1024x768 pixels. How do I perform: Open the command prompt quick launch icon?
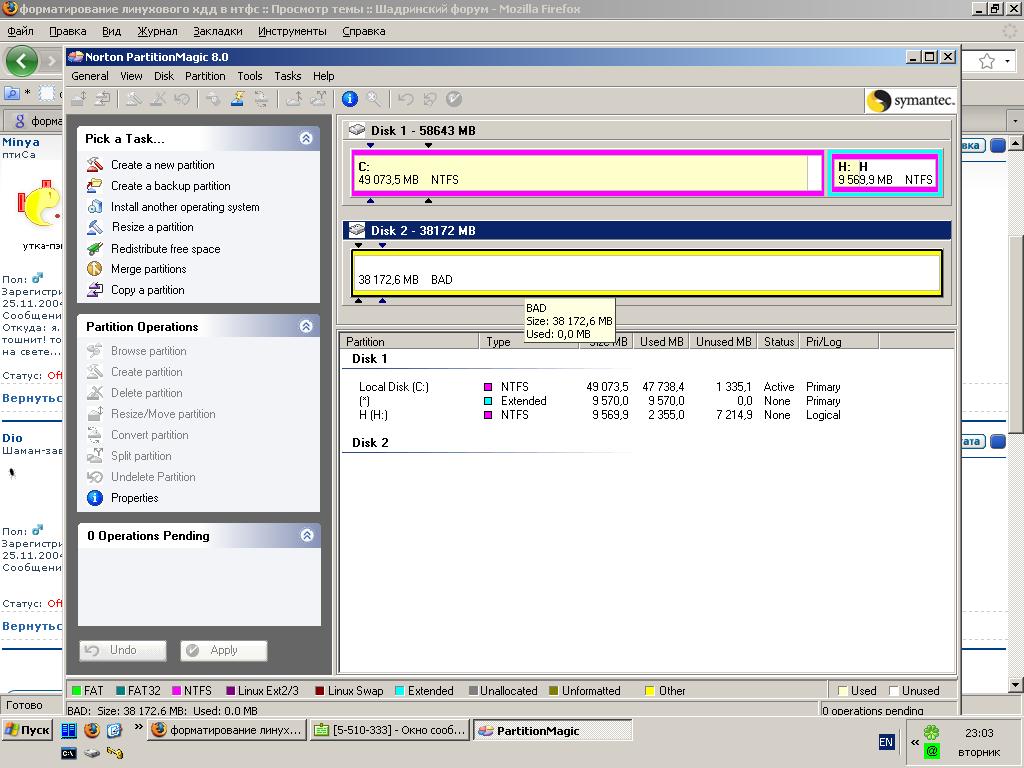tap(69, 753)
